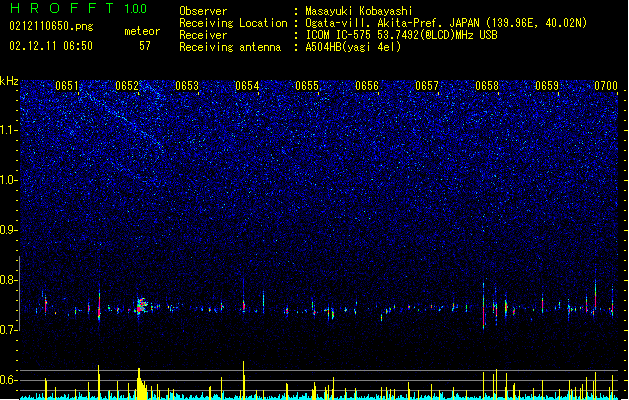Click the 0652 time marker
Screen dimensions: 629x400
click(x=127, y=86)
